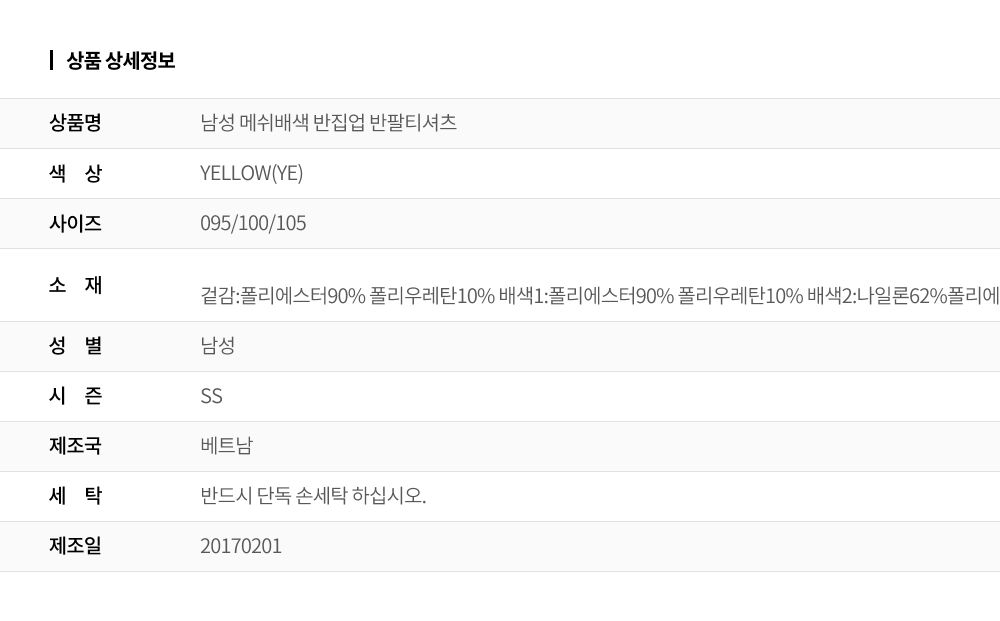Select the 시 즌 row label
Screen dimensions: 1000x621
(75, 396)
